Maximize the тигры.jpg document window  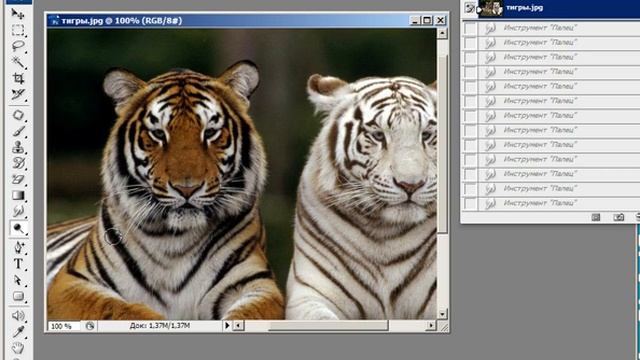(427, 20)
